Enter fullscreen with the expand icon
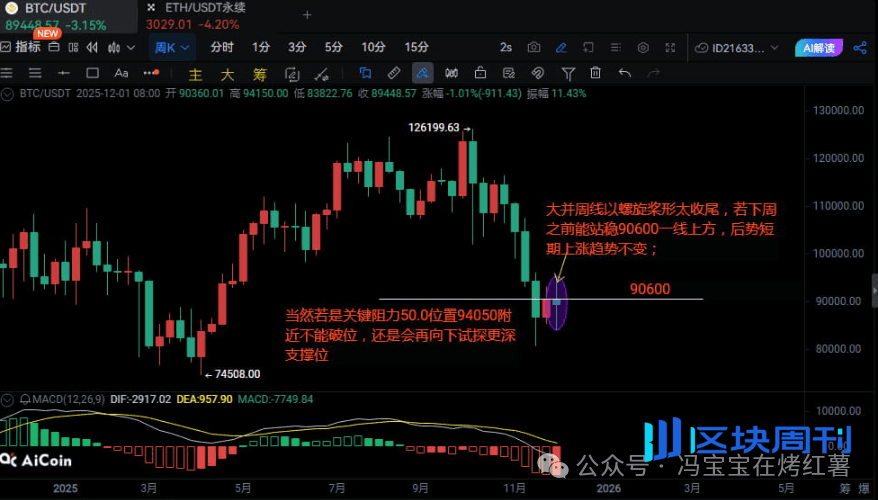This screenshot has width=878, height=500. pos(670,48)
